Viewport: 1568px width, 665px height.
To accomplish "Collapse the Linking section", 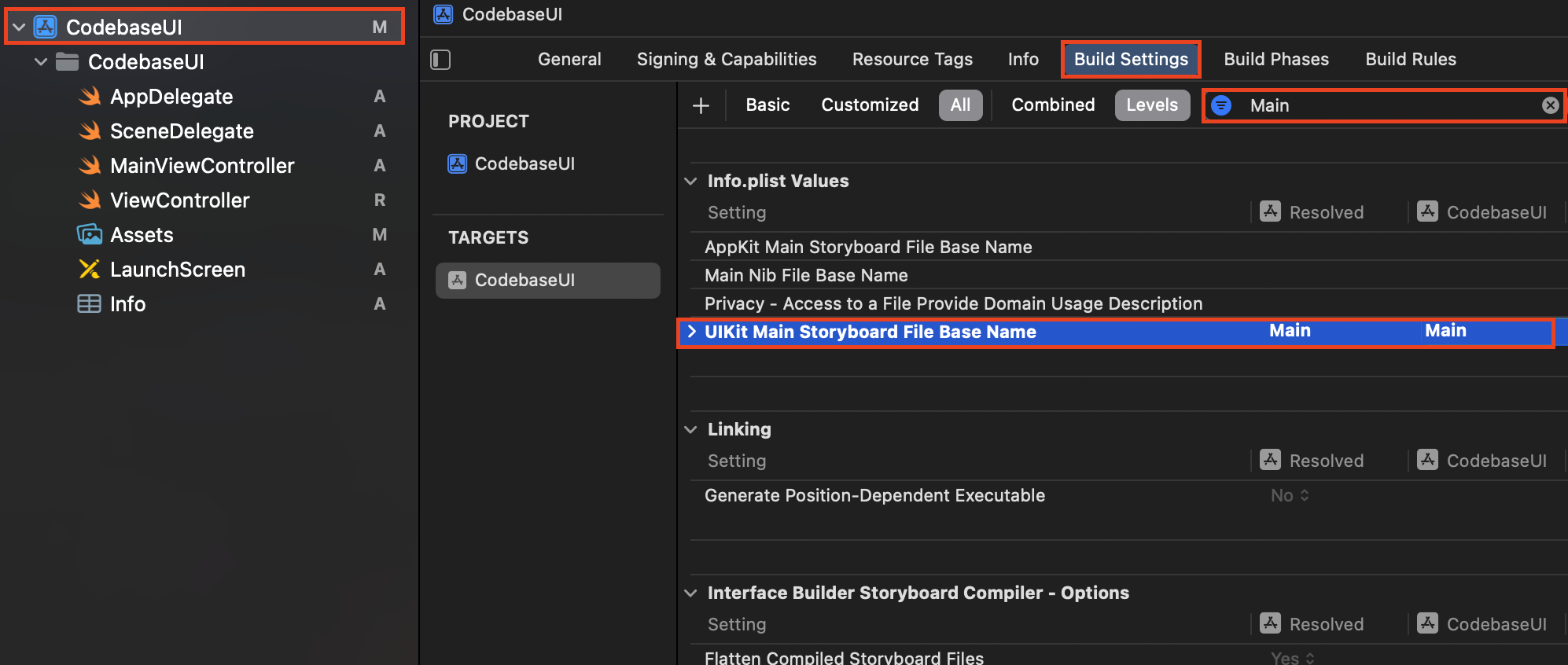I will 690,430.
